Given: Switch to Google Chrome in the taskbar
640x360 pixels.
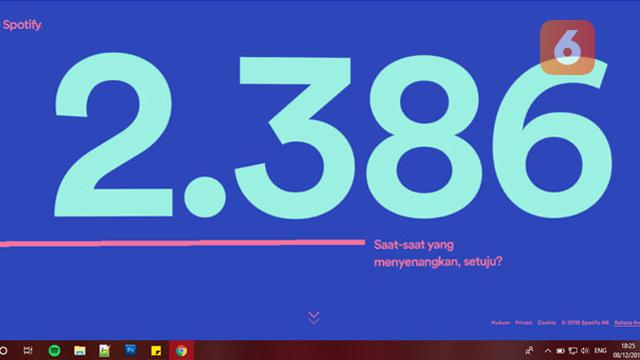Looking at the screenshot, I should 182,351.
